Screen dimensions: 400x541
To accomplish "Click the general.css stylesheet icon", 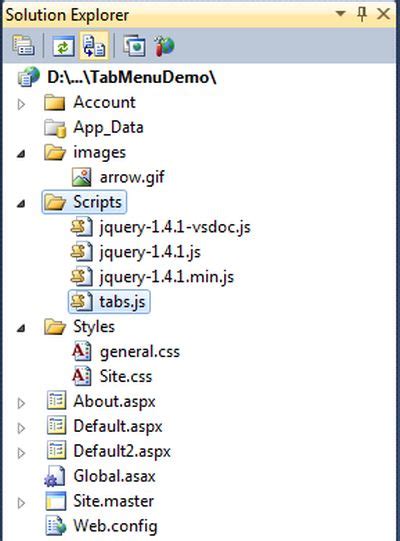I will click(82, 351).
